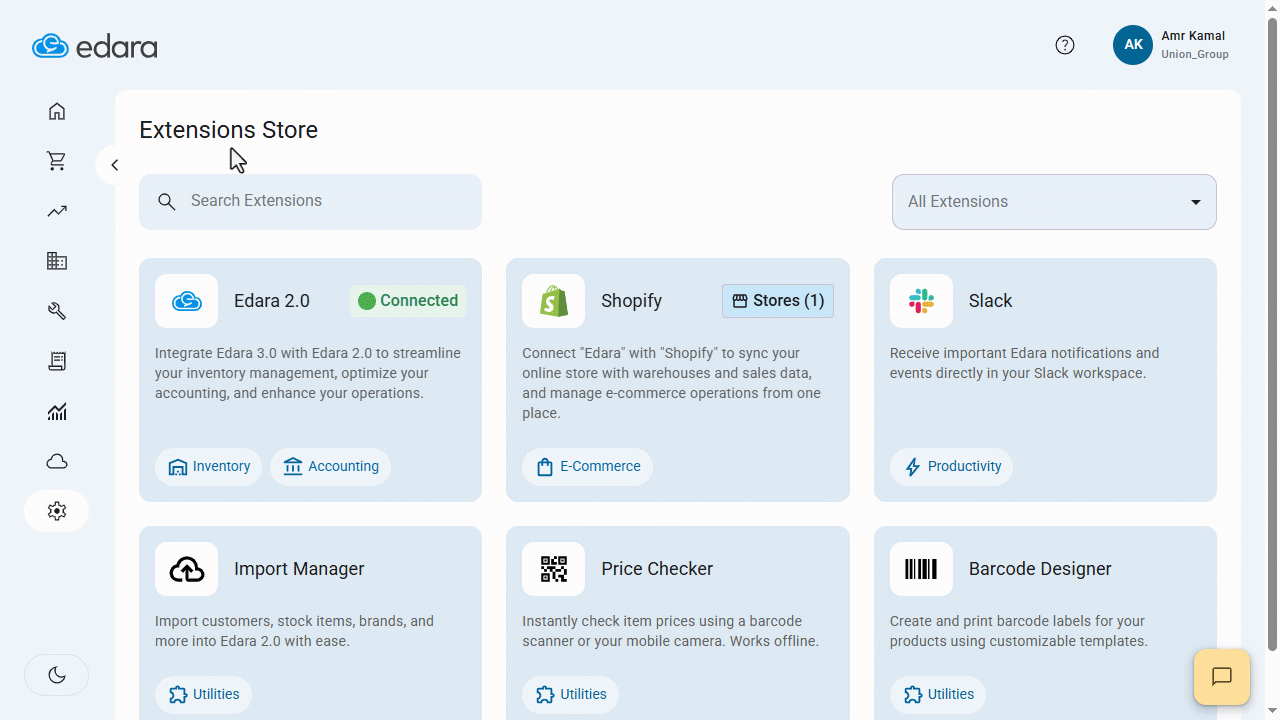Focus the Search Extensions field

pos(310,202)
